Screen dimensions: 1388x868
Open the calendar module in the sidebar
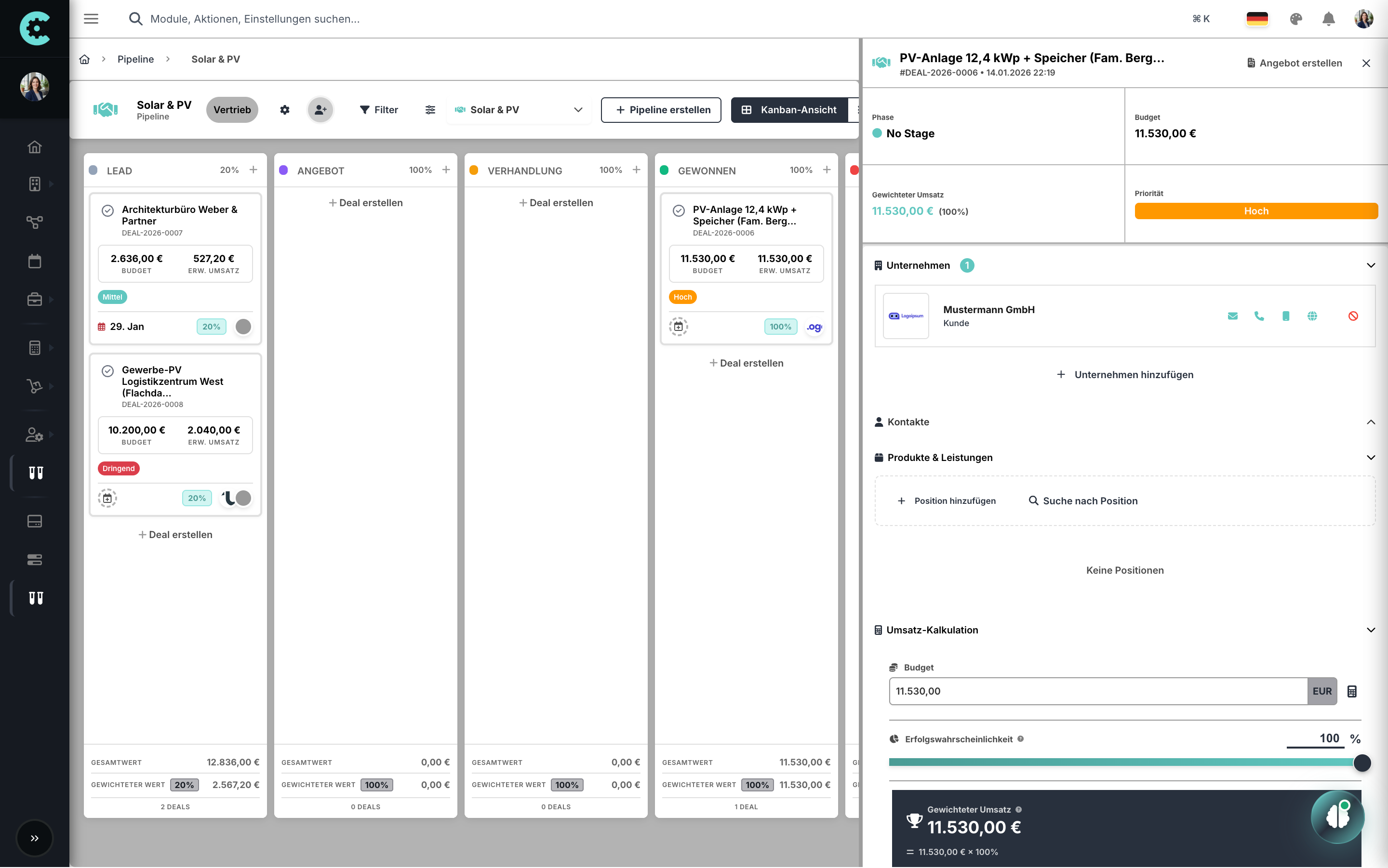(x=34, y=261)
